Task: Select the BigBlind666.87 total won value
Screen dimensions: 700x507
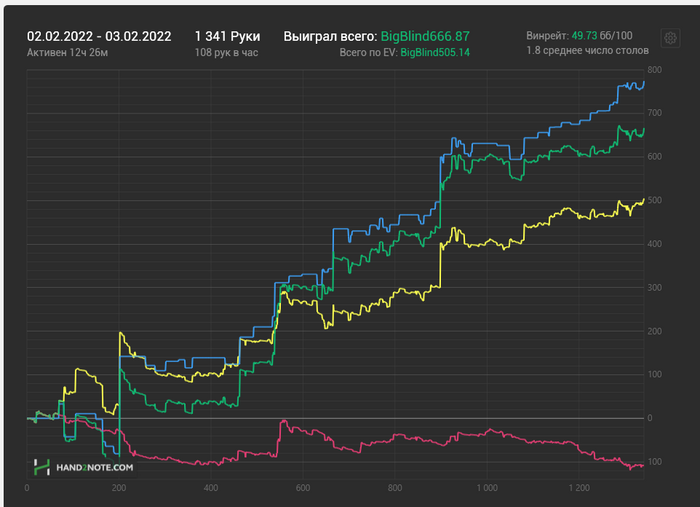Action: (425, 36)
